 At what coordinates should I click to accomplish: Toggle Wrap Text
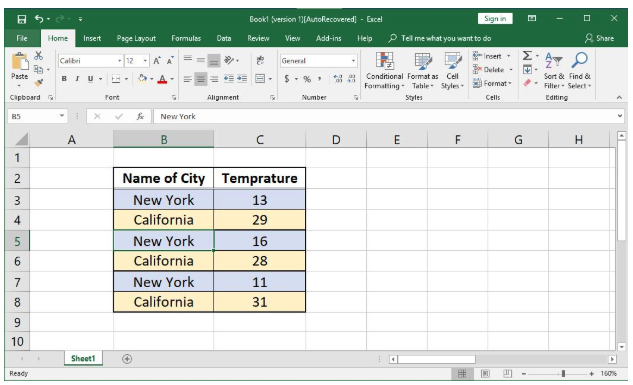260,60
